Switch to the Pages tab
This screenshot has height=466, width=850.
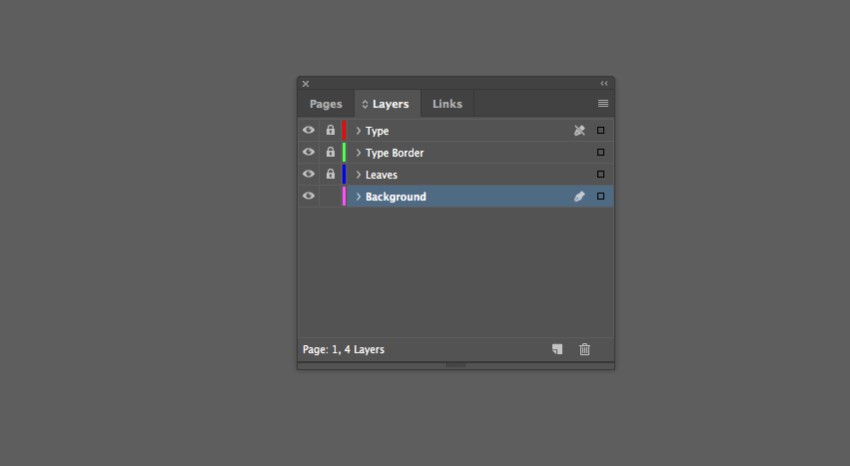point(326,104)
